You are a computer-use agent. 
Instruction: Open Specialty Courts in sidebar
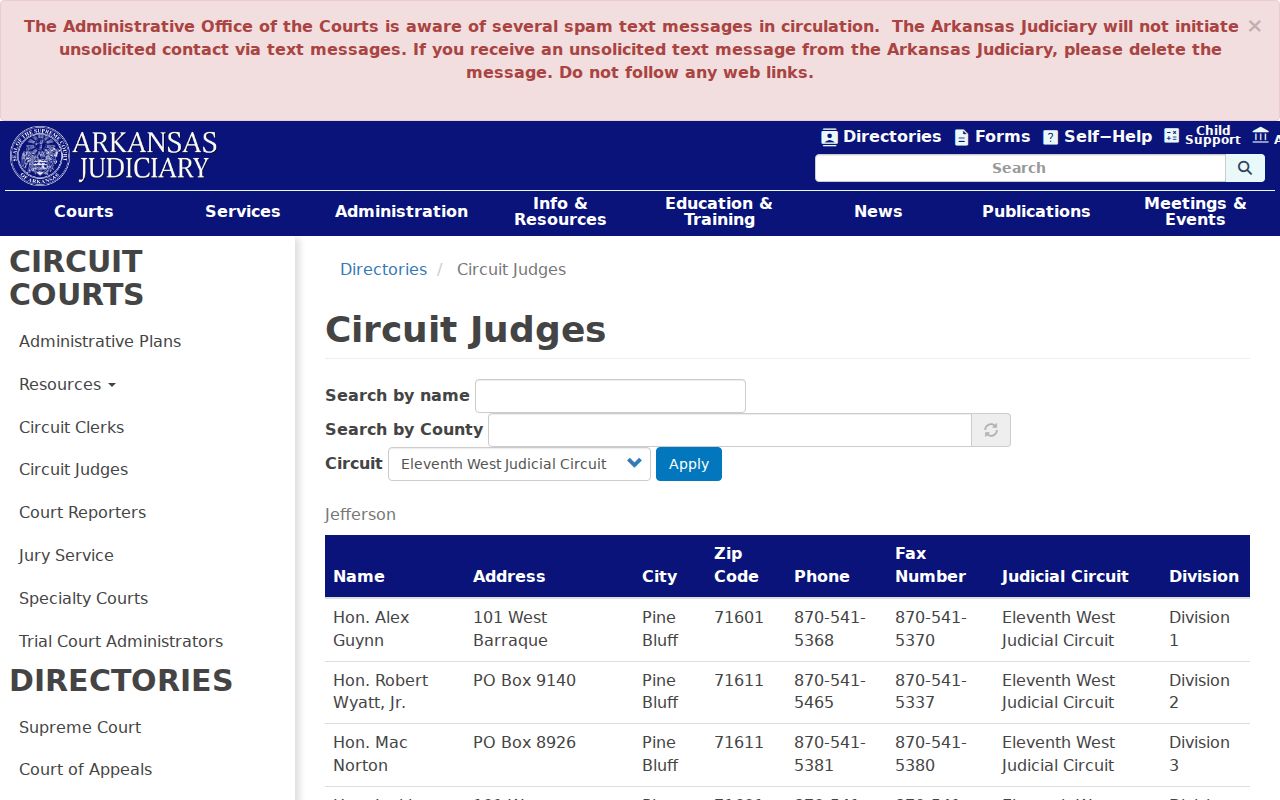click(84, 598)
